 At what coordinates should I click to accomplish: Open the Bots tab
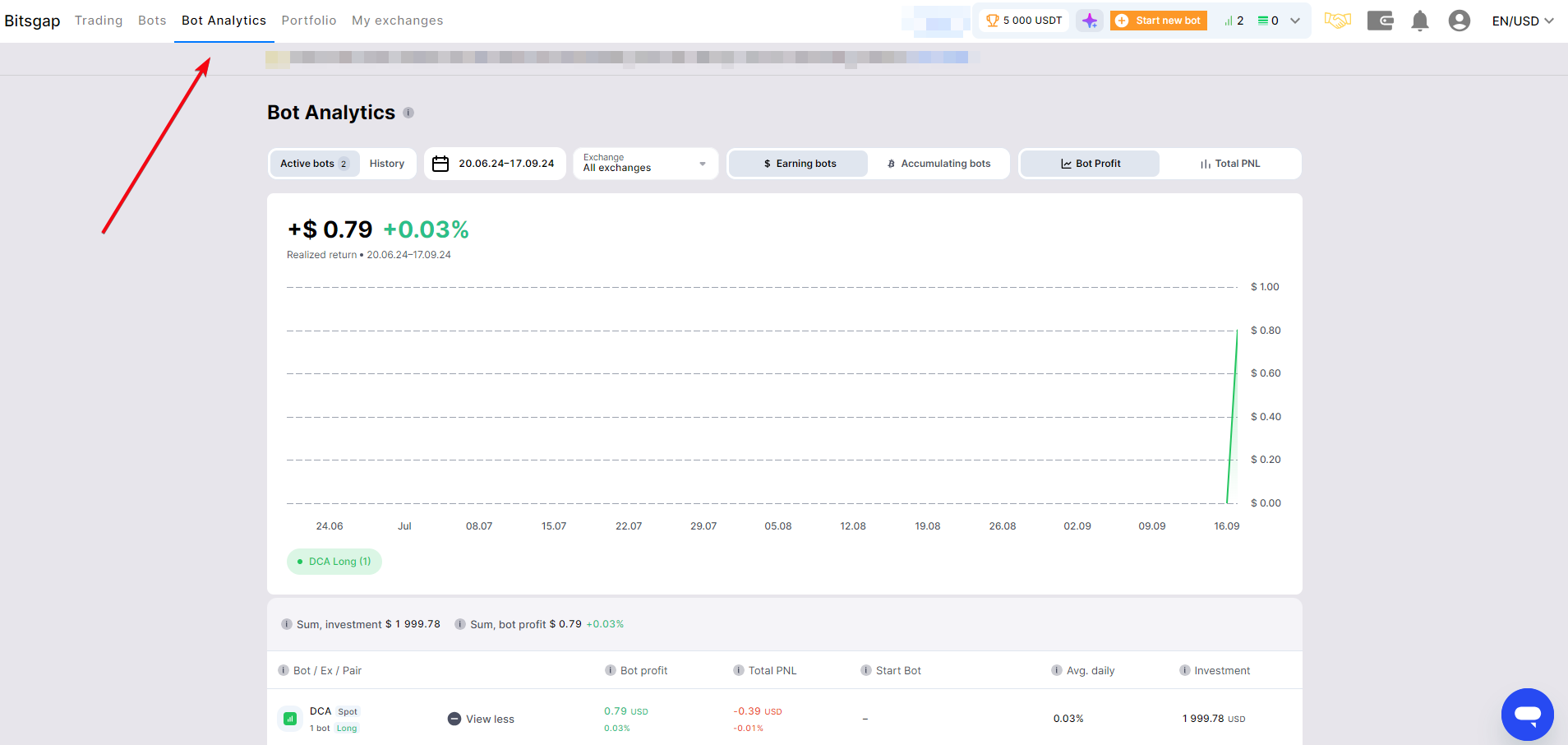(152, 21)
